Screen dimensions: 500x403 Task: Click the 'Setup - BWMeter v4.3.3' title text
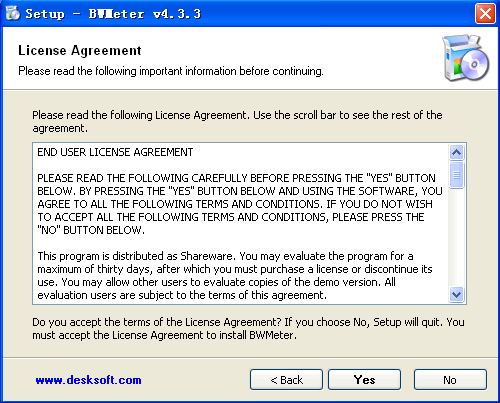click(113, 14)
